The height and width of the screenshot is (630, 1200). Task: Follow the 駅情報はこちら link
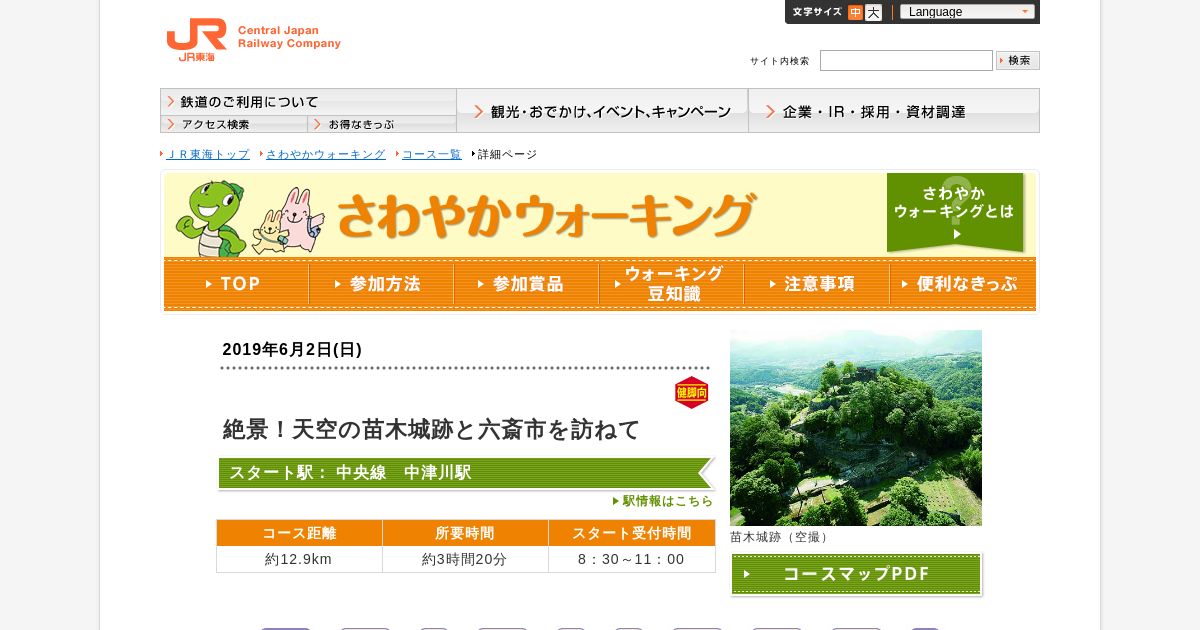click(663, 501)
